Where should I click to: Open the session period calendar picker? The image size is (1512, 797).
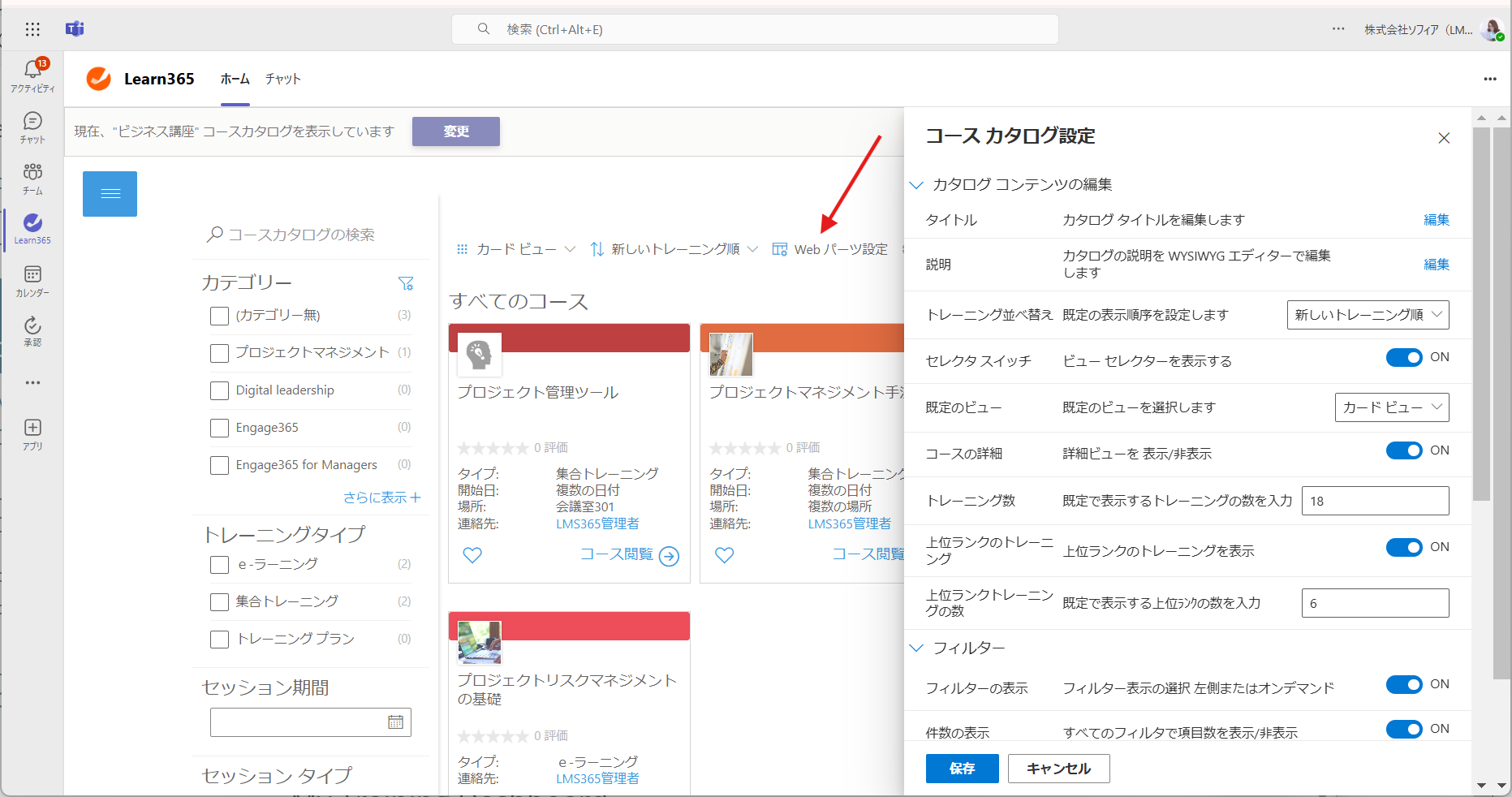click(x=395, y=722)
